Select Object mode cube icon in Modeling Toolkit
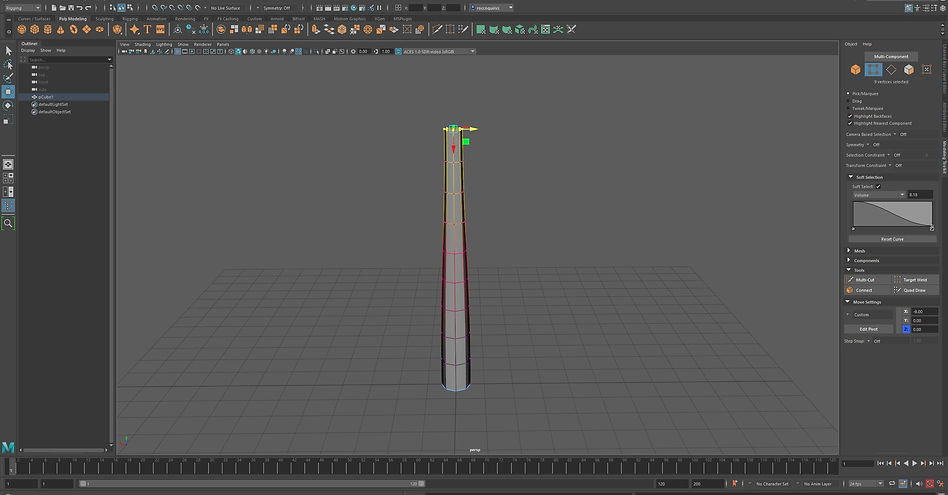The height and width of the screenshot is (495, 948). [x=855, y=70]
